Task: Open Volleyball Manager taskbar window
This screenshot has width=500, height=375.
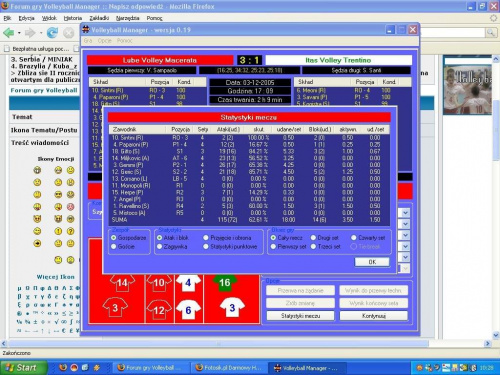Action: click(x=307, y=368)
